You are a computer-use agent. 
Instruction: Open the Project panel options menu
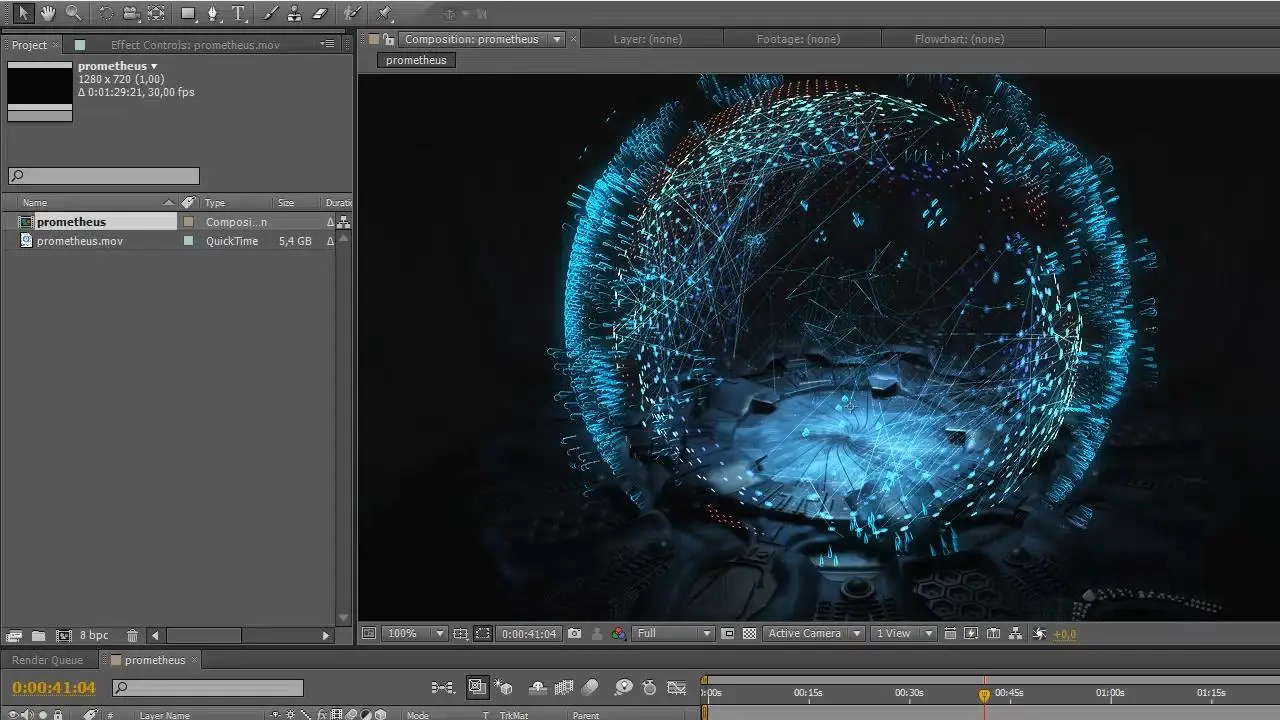pos(327,44)
